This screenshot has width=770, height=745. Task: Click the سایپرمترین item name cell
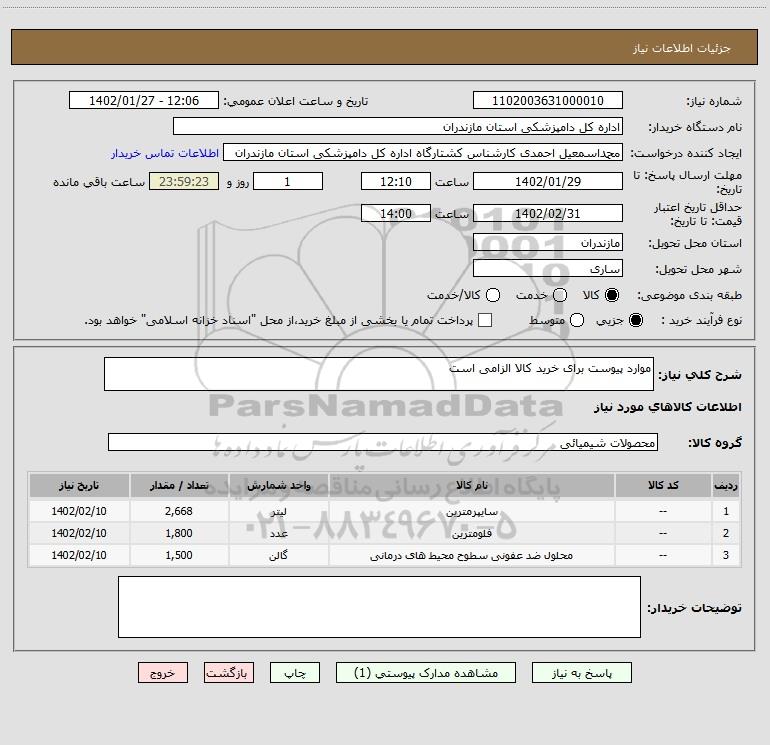[471, 511]
